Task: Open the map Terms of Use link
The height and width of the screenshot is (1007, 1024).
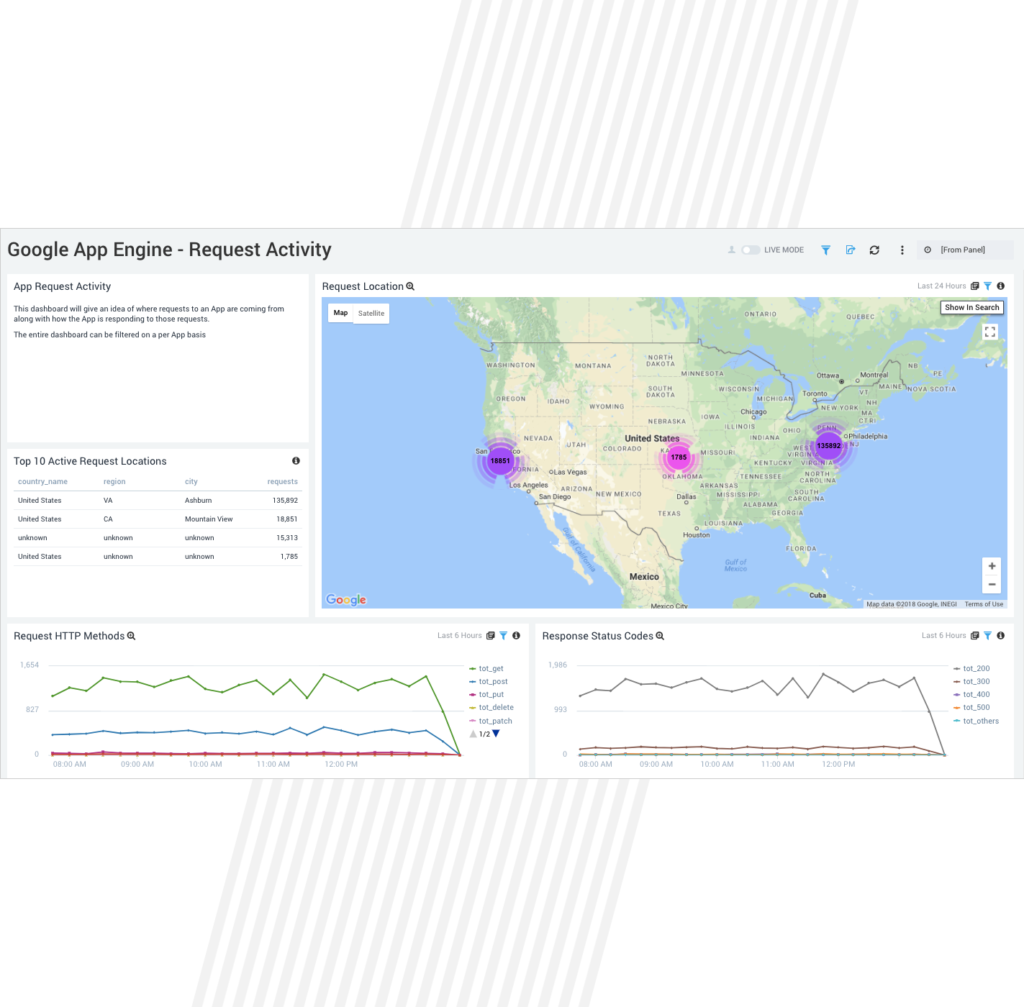Action: (x=984, y=604)
